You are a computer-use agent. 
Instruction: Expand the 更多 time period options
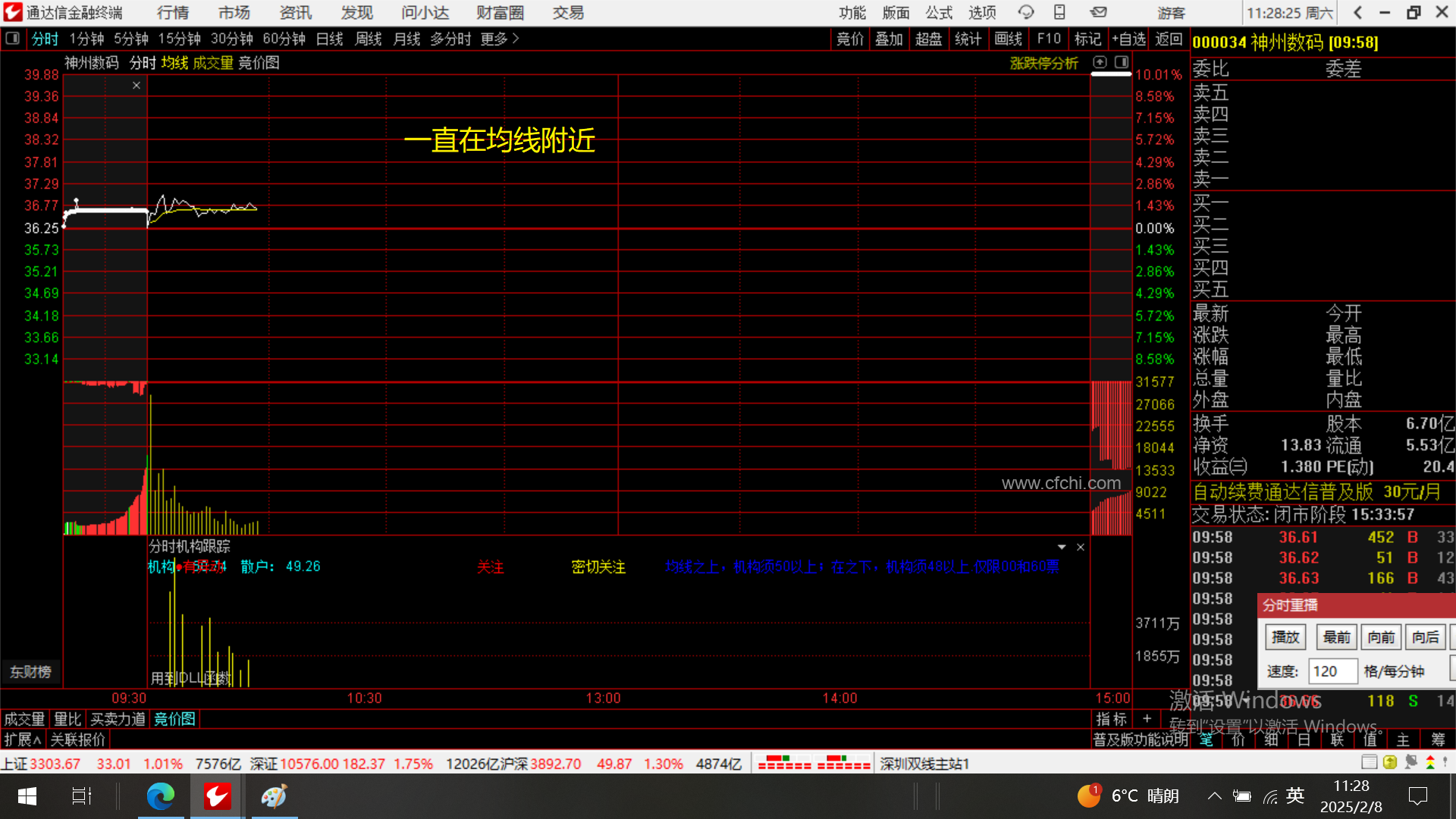(x=500, y=39)
